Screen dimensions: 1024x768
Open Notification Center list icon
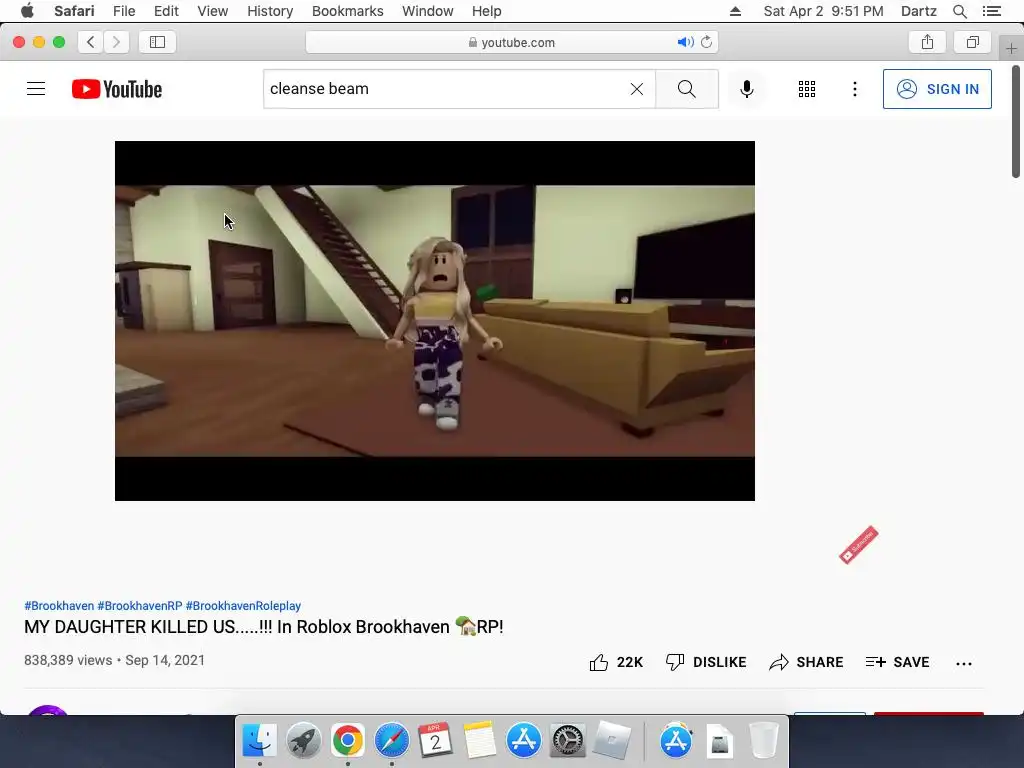(992, 11)
